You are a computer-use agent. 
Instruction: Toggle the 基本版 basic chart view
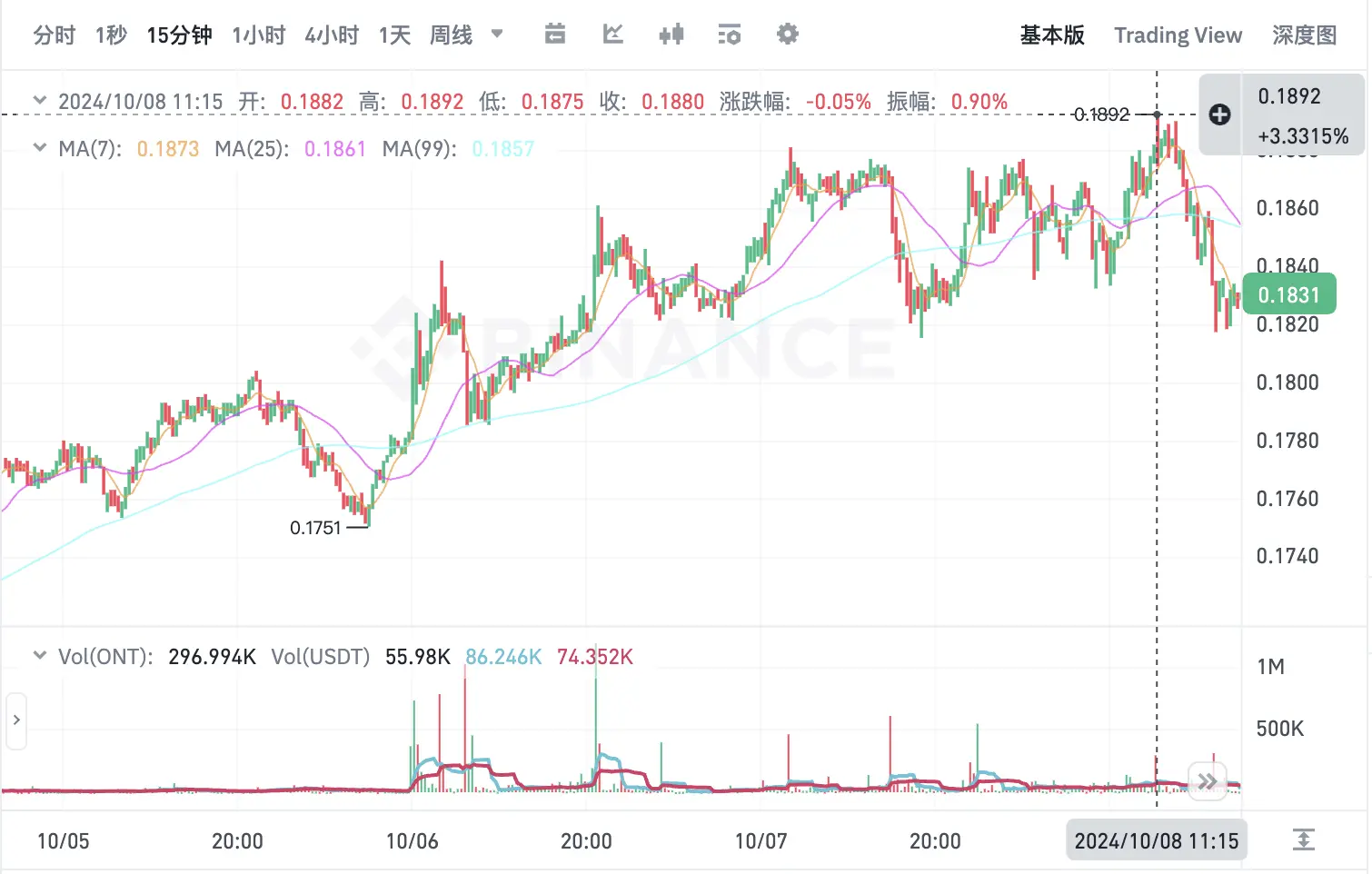[1051, 35]
